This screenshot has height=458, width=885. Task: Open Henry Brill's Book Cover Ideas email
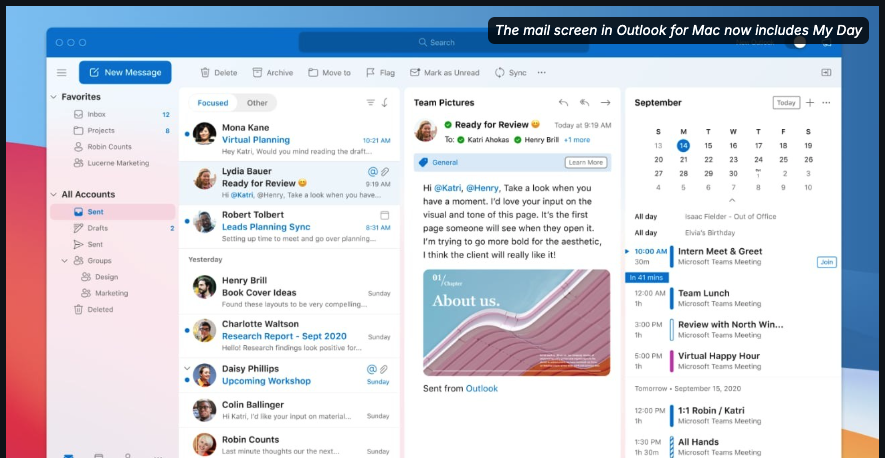click(x=289, y=292)
